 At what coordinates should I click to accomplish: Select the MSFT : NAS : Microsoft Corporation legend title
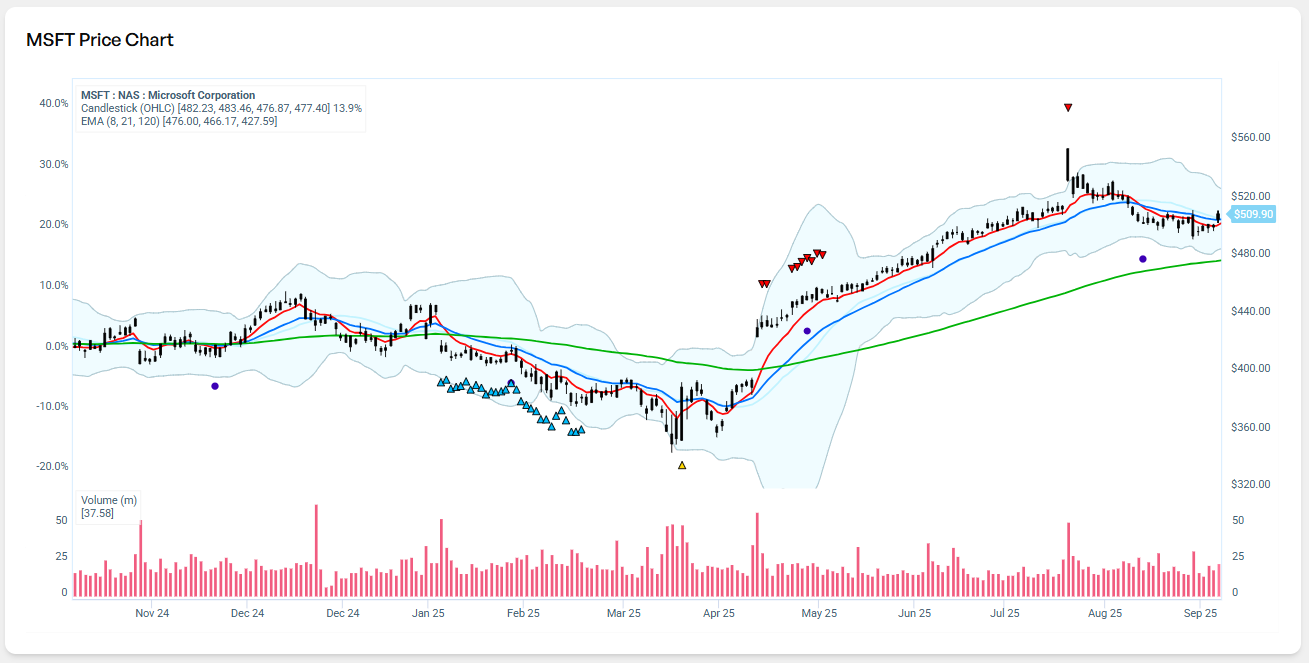click(168, 95)
